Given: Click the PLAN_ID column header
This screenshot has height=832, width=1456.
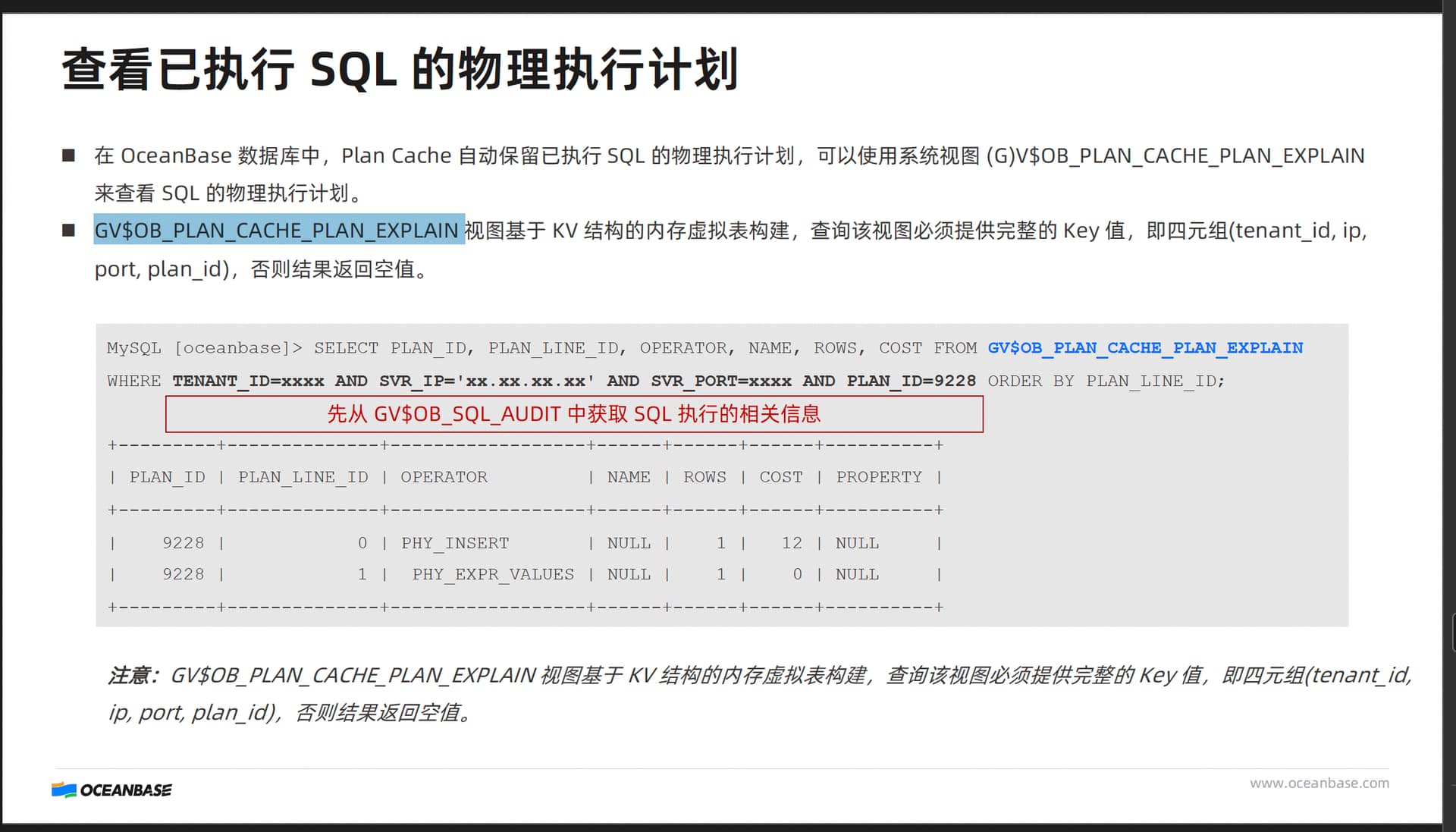Looking at the screenshot, I should (x=168, y=477).
